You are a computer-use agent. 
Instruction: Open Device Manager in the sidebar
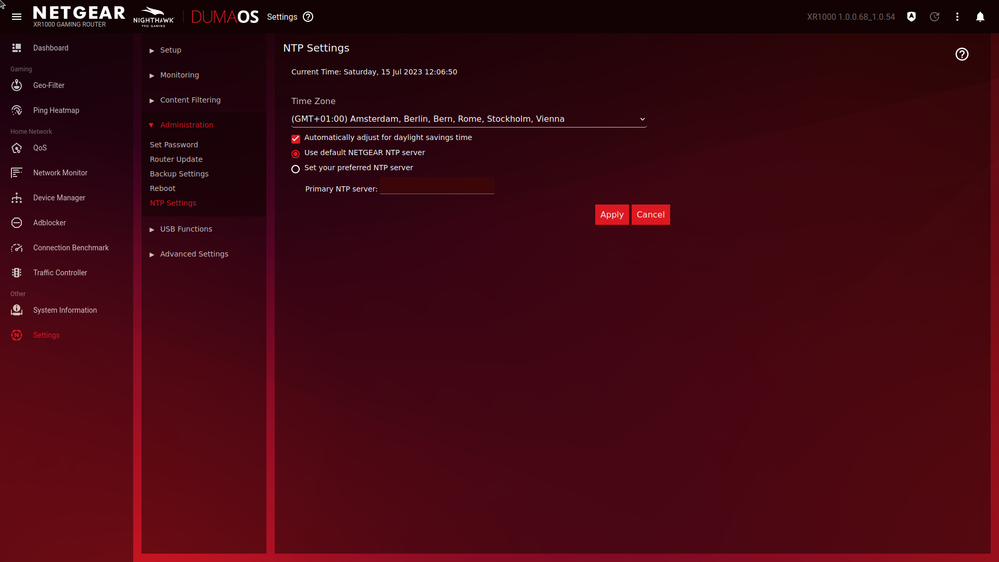point(58,198)
